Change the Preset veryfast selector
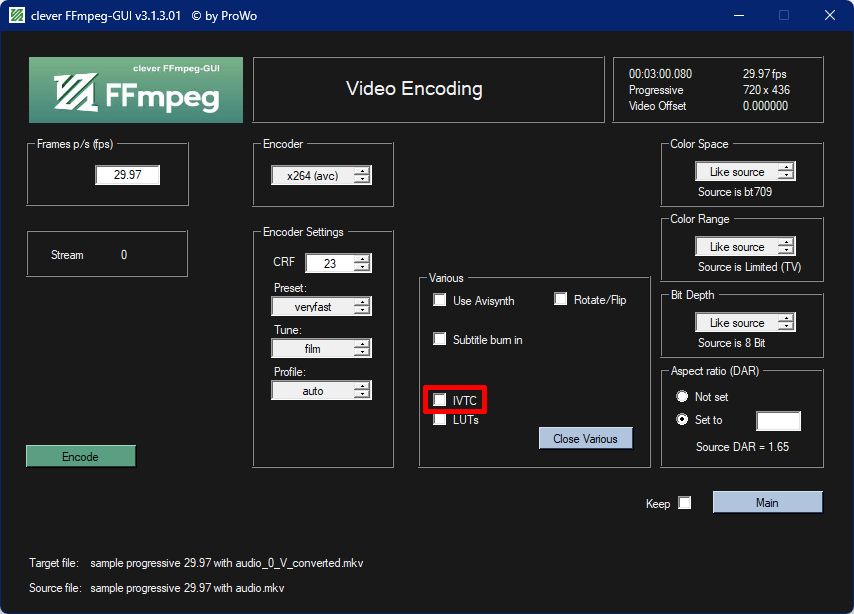Viewport: 854px width, 614px height. pyautogui.click(x=321, y=306)
